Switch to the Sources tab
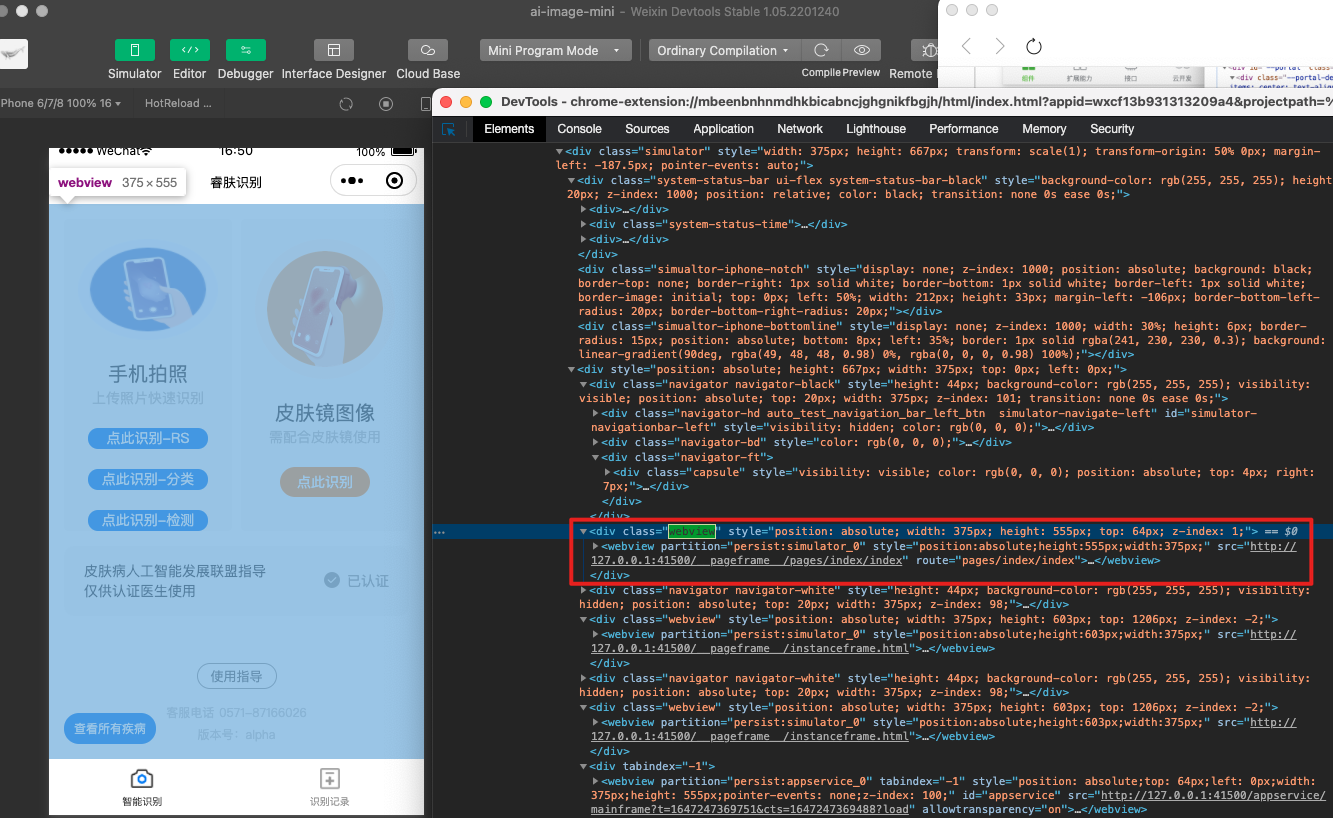The width and height of the screenshot is (1333, 818). point(647,129)
